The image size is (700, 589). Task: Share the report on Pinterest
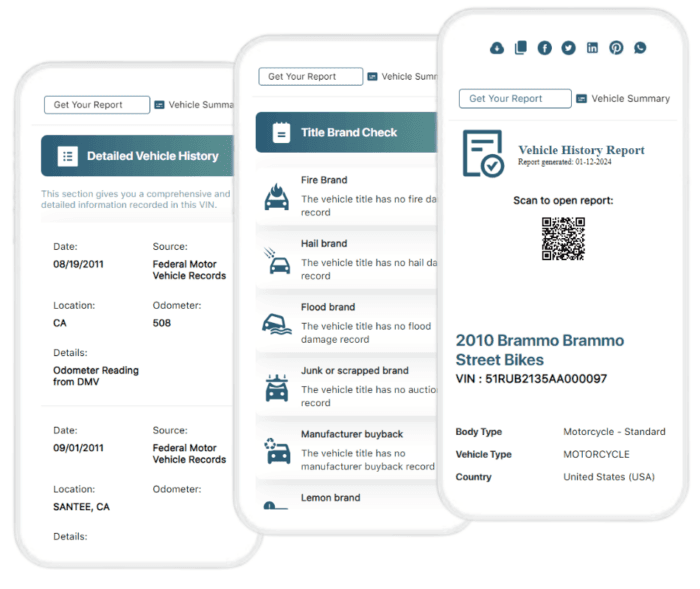tap(616, 48)
